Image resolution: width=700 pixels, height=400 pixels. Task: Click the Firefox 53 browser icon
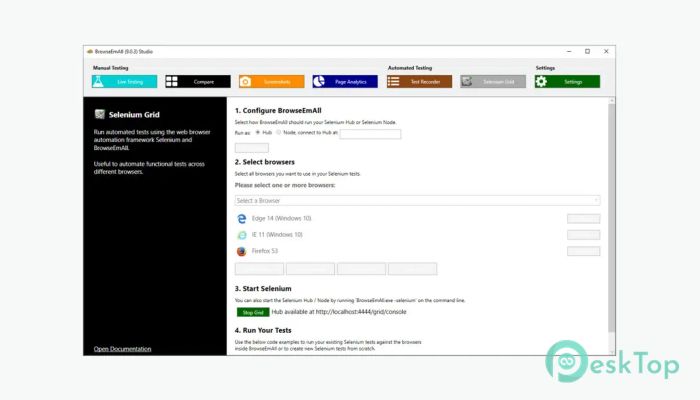(x=242, y=251)
